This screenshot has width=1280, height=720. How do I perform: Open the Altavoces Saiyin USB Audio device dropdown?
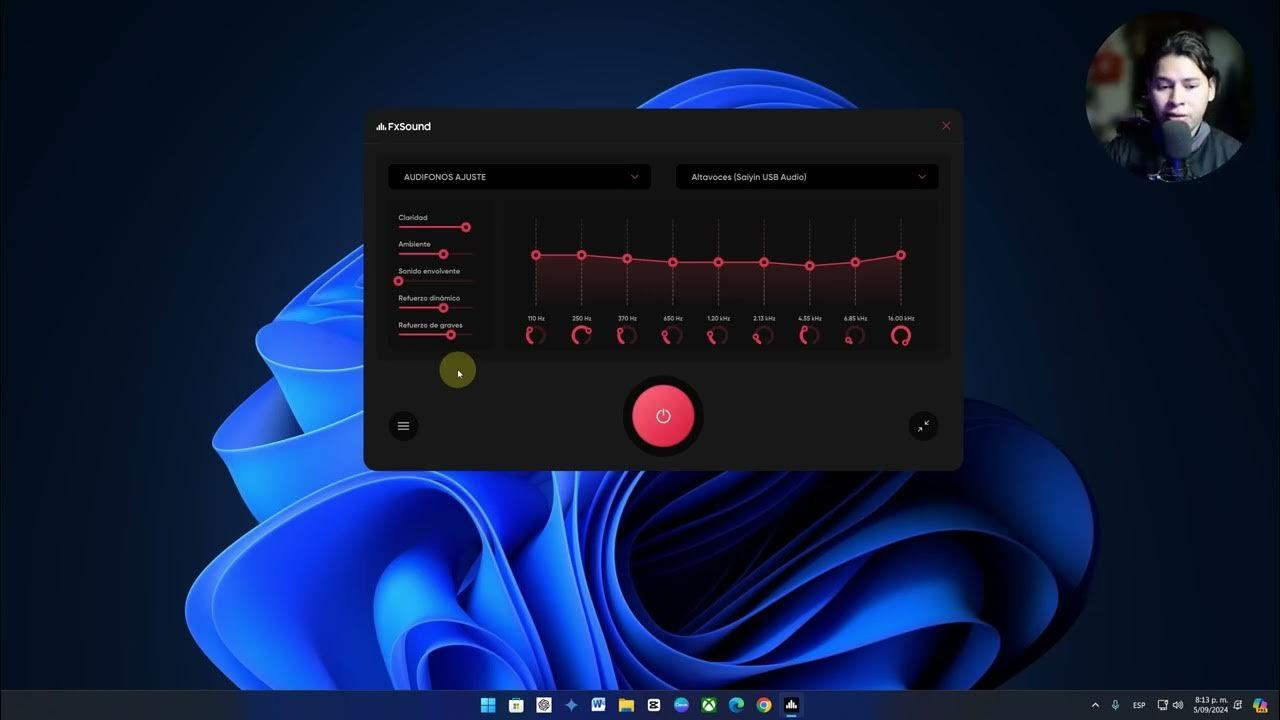(807, 177)
